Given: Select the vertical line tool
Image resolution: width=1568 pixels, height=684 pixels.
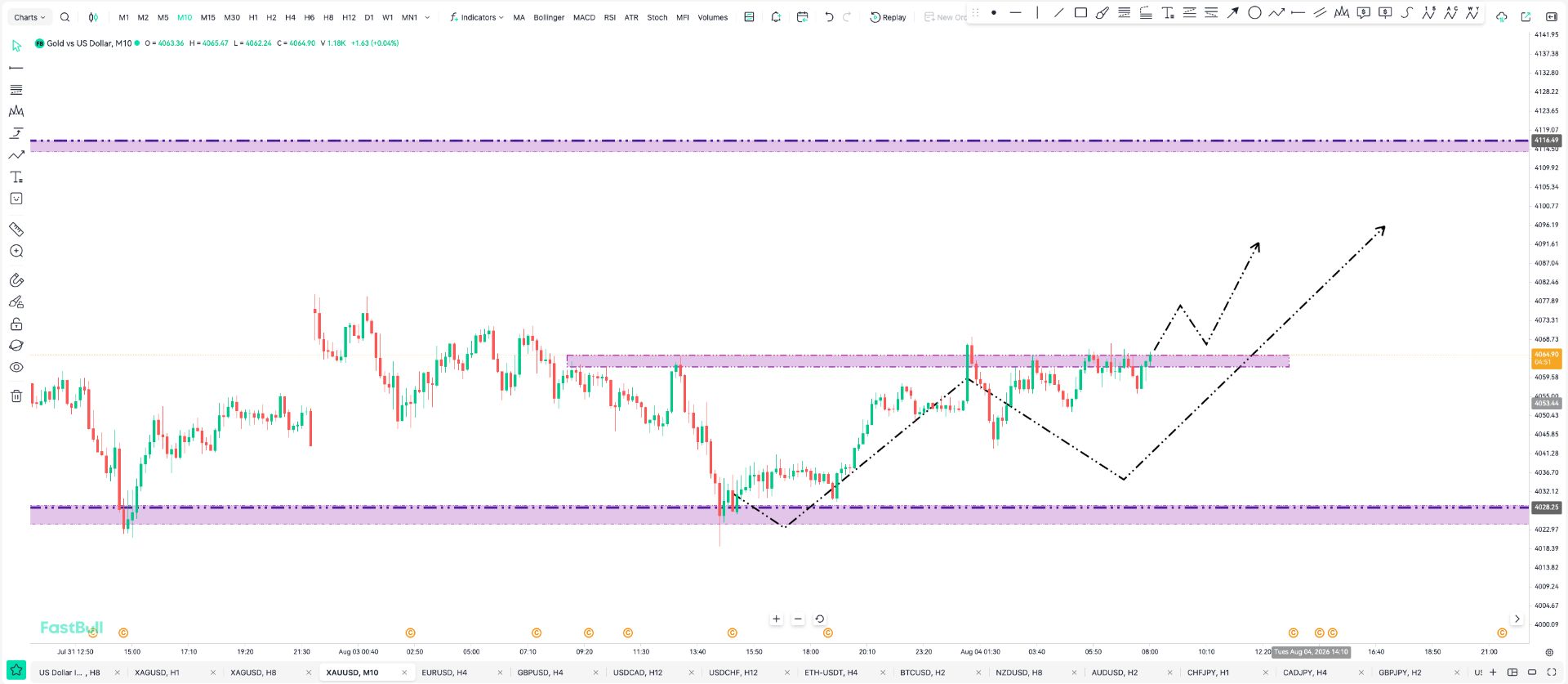Looking at the screenshot, I should (1037, 12).
